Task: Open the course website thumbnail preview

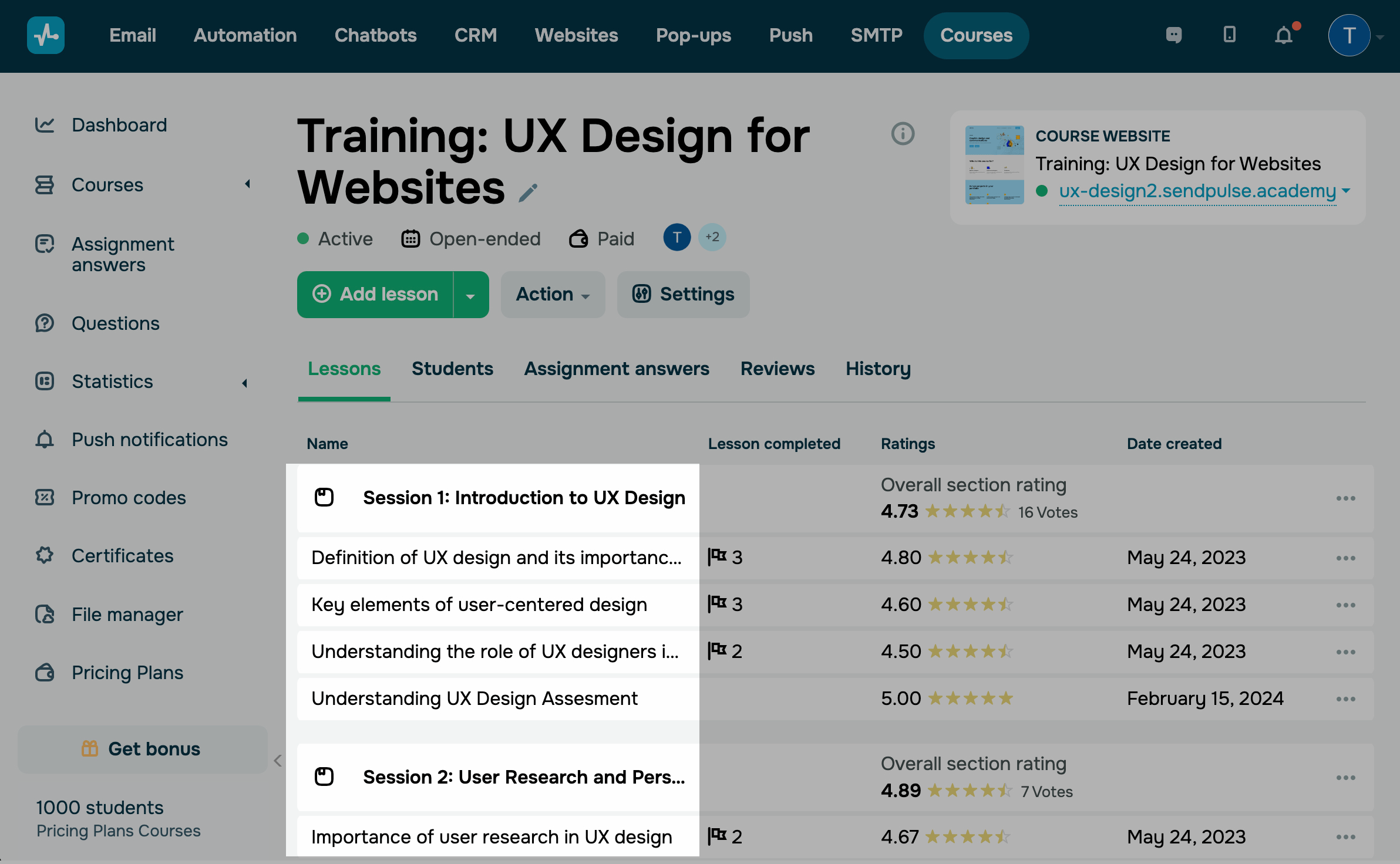Action: pos(994,165)
